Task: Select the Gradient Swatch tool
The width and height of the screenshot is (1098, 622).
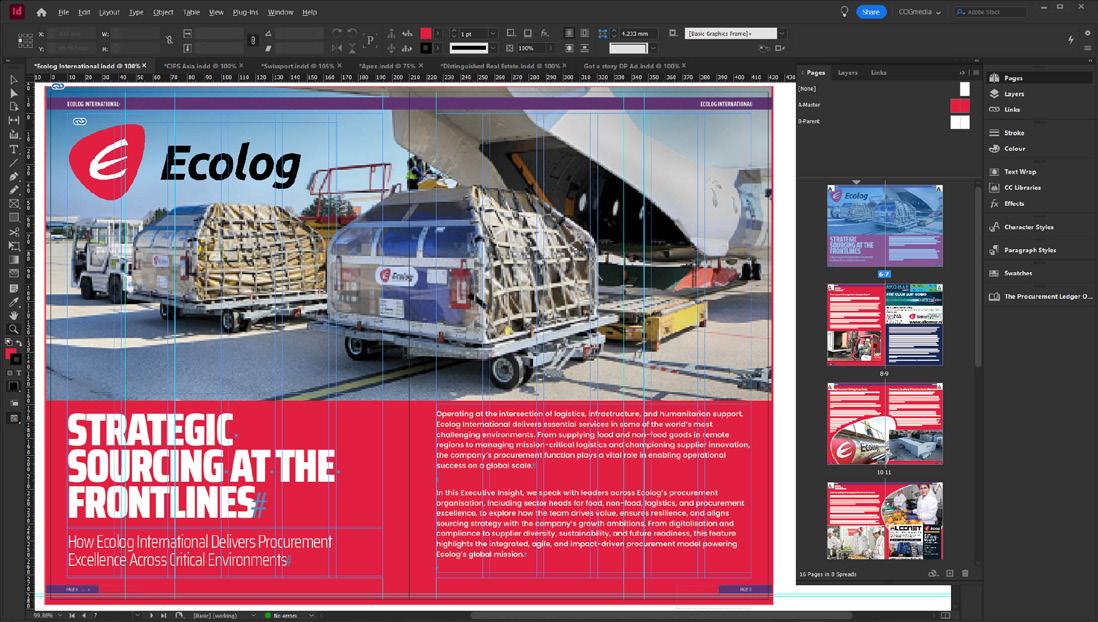Action: tap(13, 260)
